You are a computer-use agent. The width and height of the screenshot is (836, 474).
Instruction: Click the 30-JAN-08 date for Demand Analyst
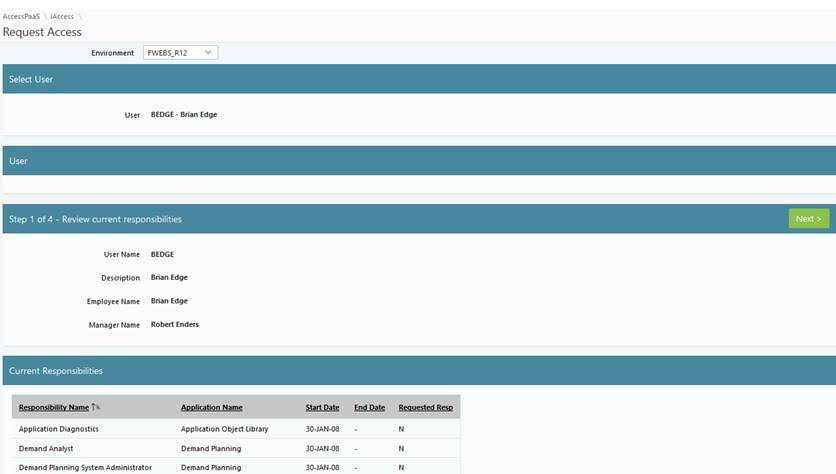323,448
